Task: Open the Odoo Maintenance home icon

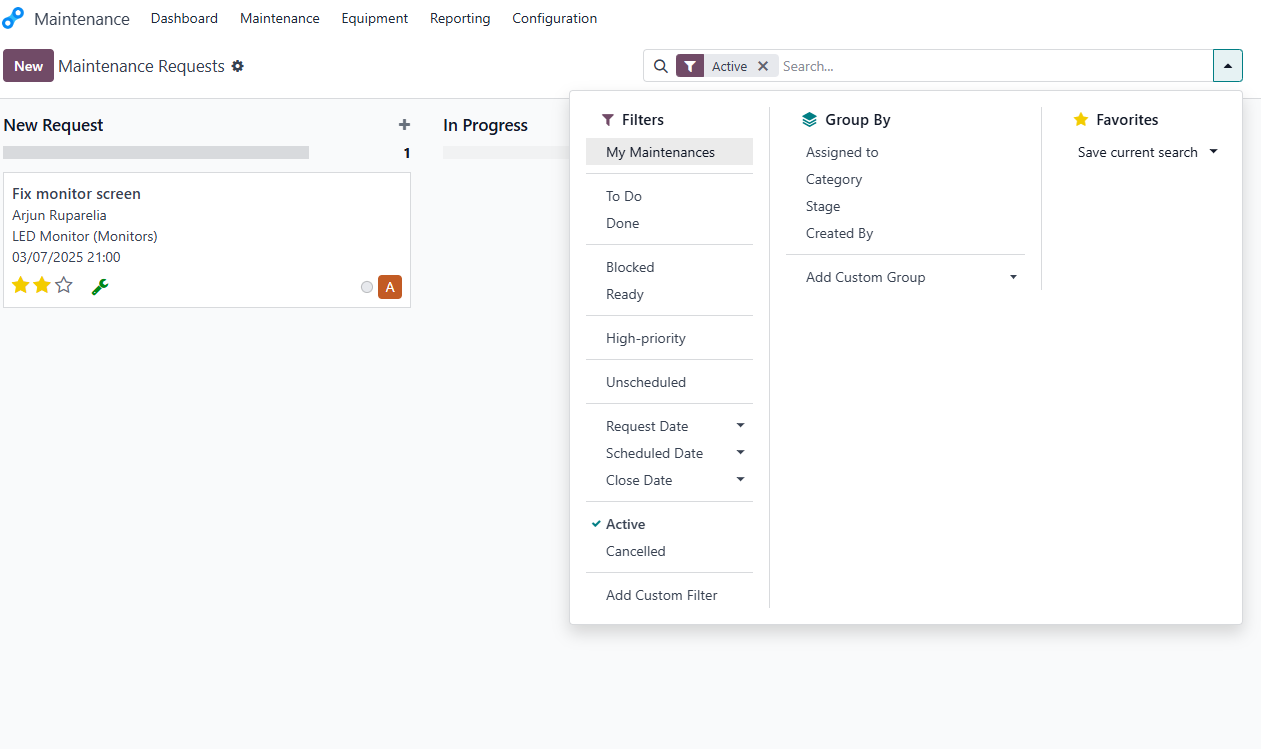Action: click(x=13, y=17)
